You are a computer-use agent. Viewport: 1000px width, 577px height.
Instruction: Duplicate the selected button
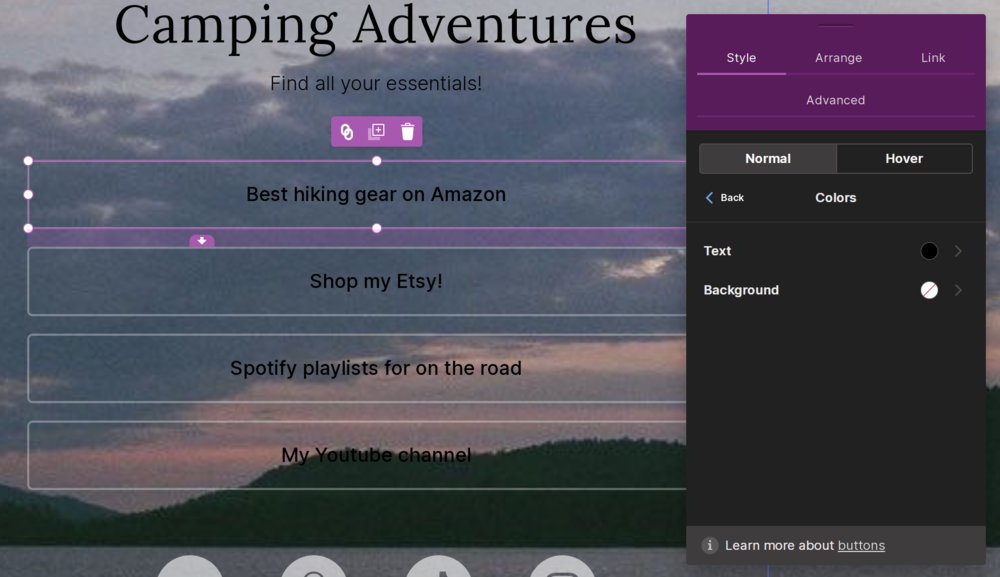376,132
